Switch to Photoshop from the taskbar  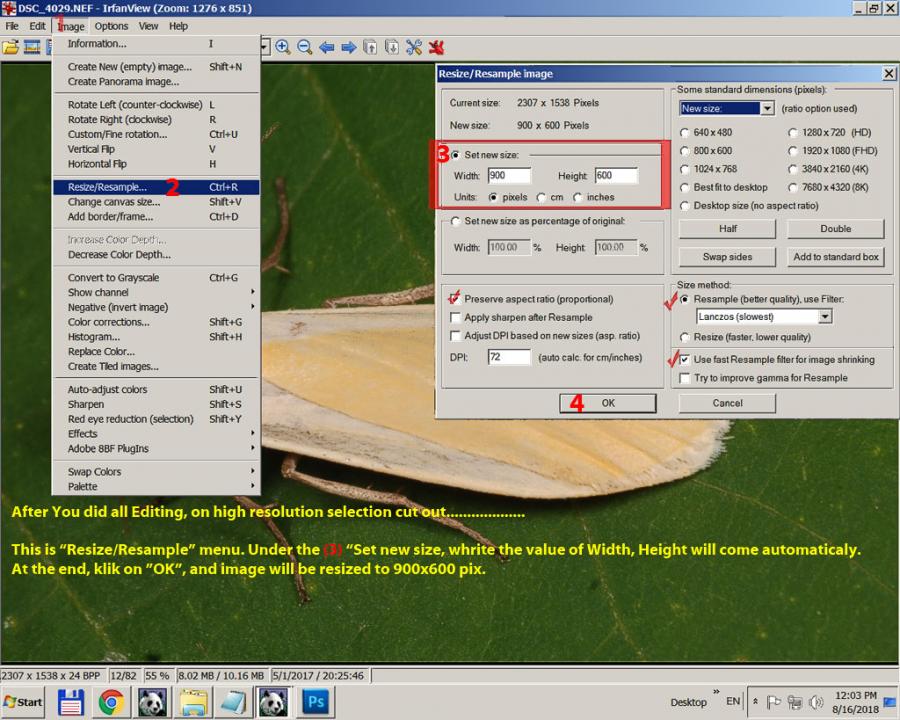click(316, 702)
